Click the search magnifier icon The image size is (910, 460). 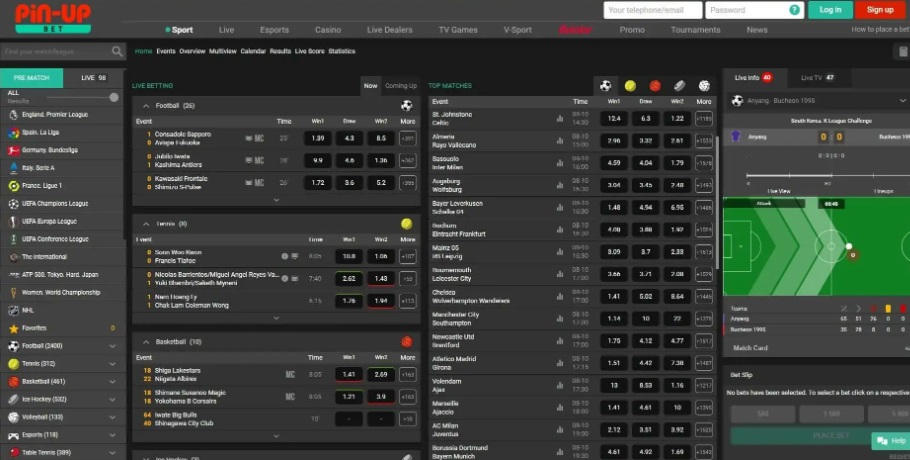coord(117,52)
